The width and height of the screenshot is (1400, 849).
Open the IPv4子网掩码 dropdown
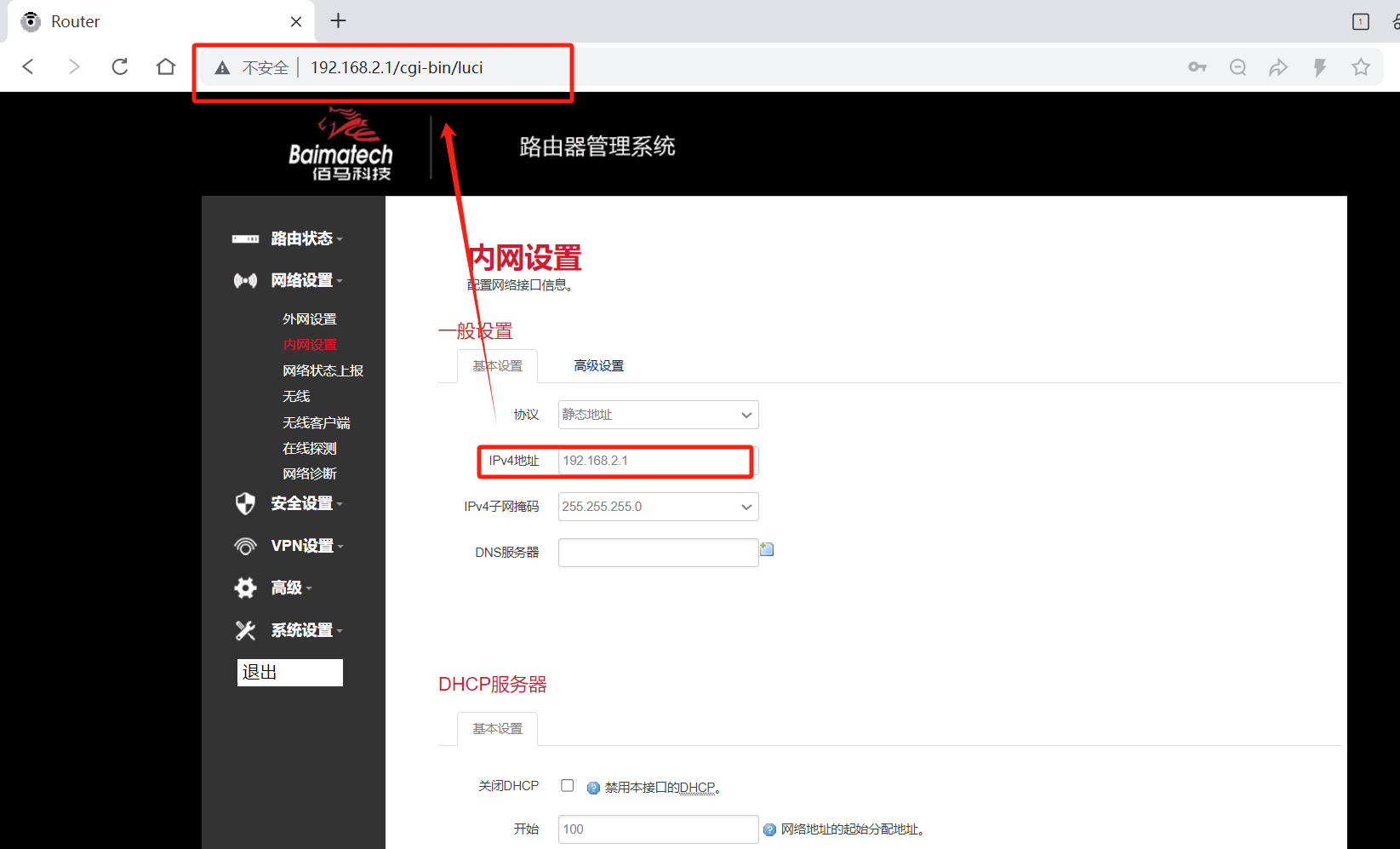657,506
